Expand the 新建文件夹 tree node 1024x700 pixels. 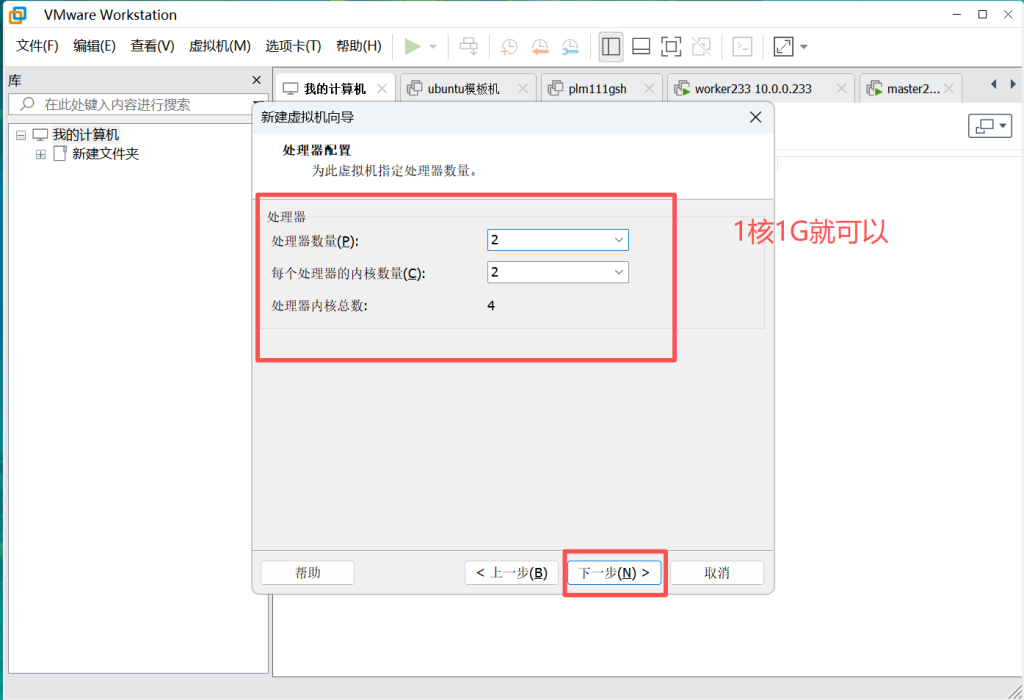pos(41,154)
